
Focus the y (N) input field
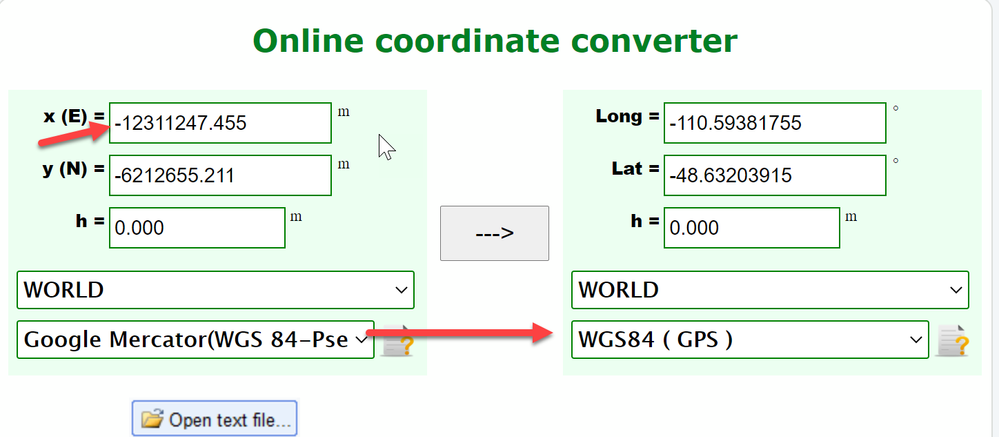tap(220, 175)
